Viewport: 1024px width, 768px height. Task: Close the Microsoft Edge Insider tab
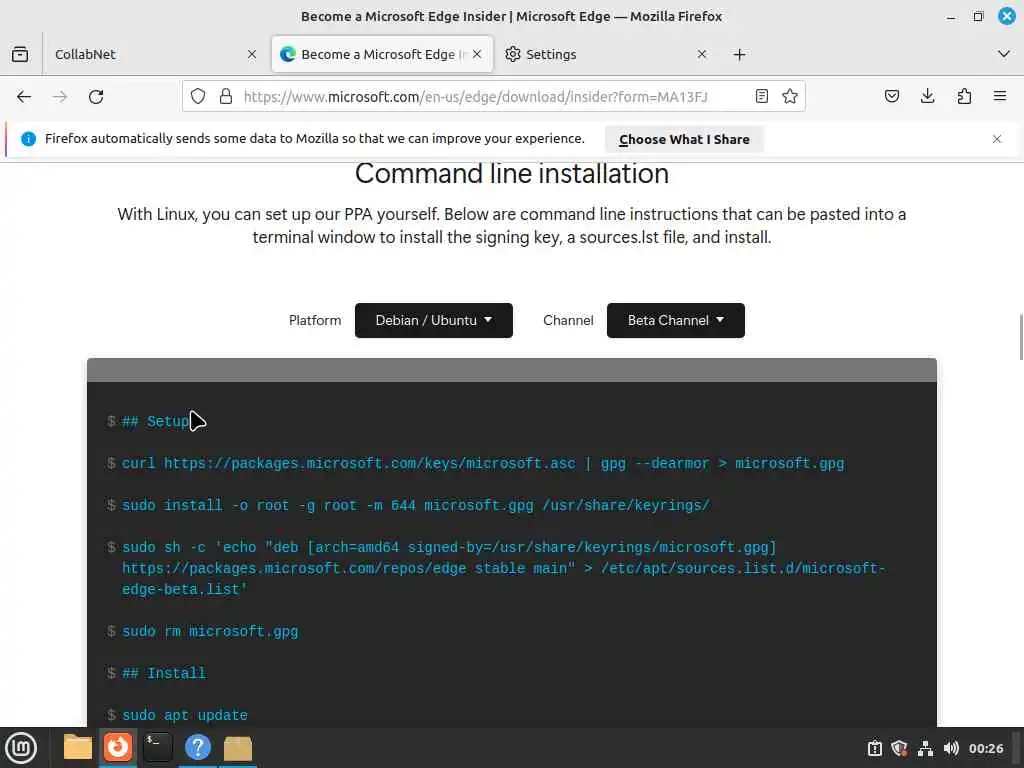477,54
